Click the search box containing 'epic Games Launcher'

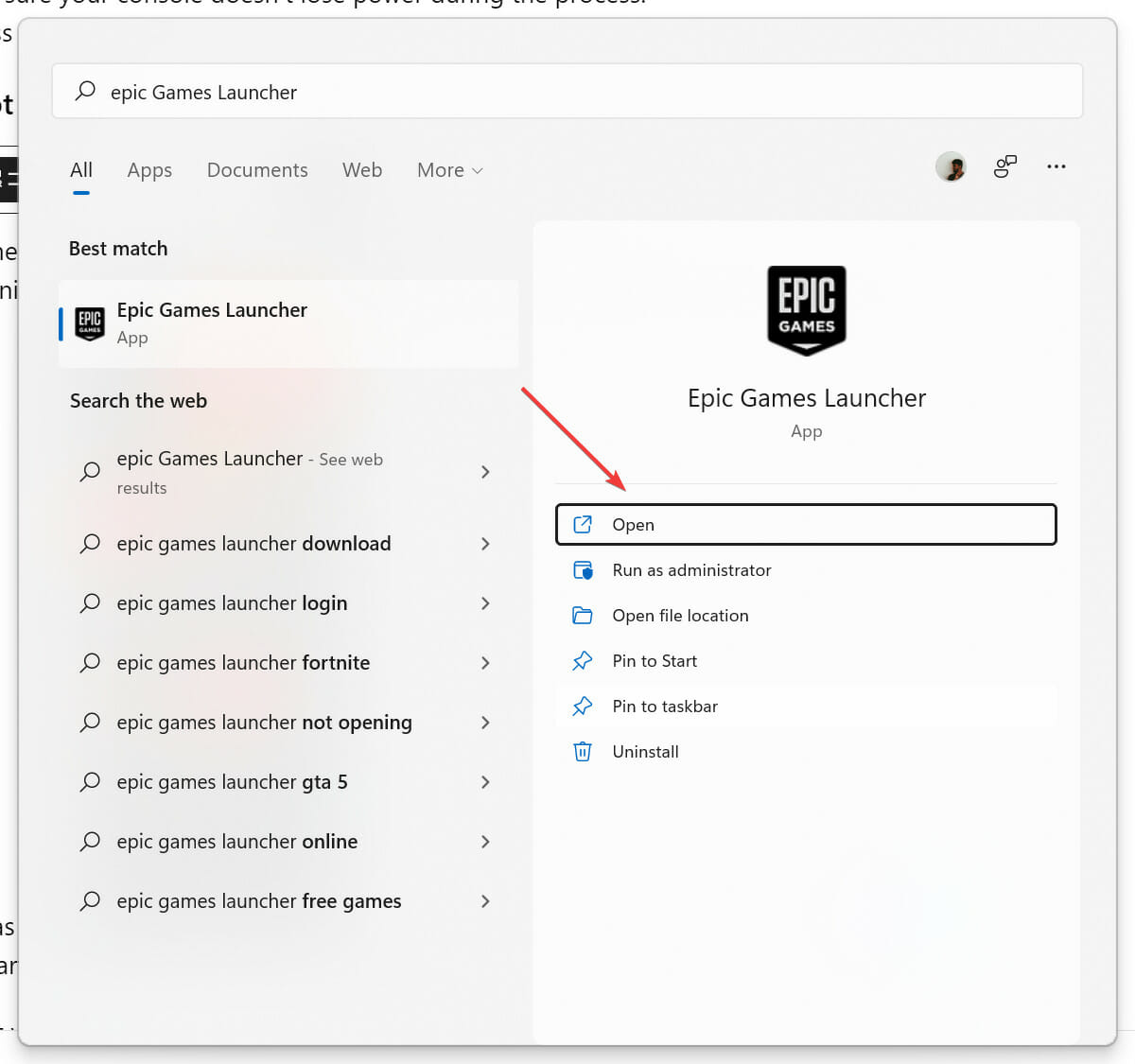pyautogui.click(x=567, y=91)
